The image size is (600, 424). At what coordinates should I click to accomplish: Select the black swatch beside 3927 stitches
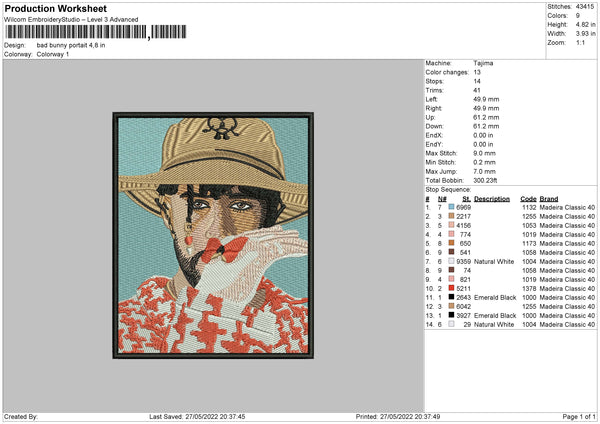coord(451,315)
